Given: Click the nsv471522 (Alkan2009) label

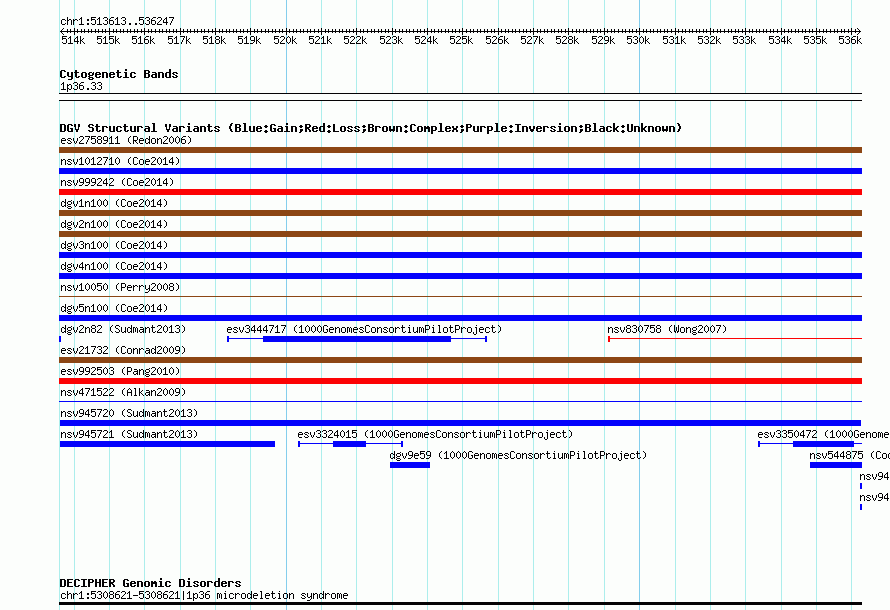Looking at the screenshot, I should point(123,392).
